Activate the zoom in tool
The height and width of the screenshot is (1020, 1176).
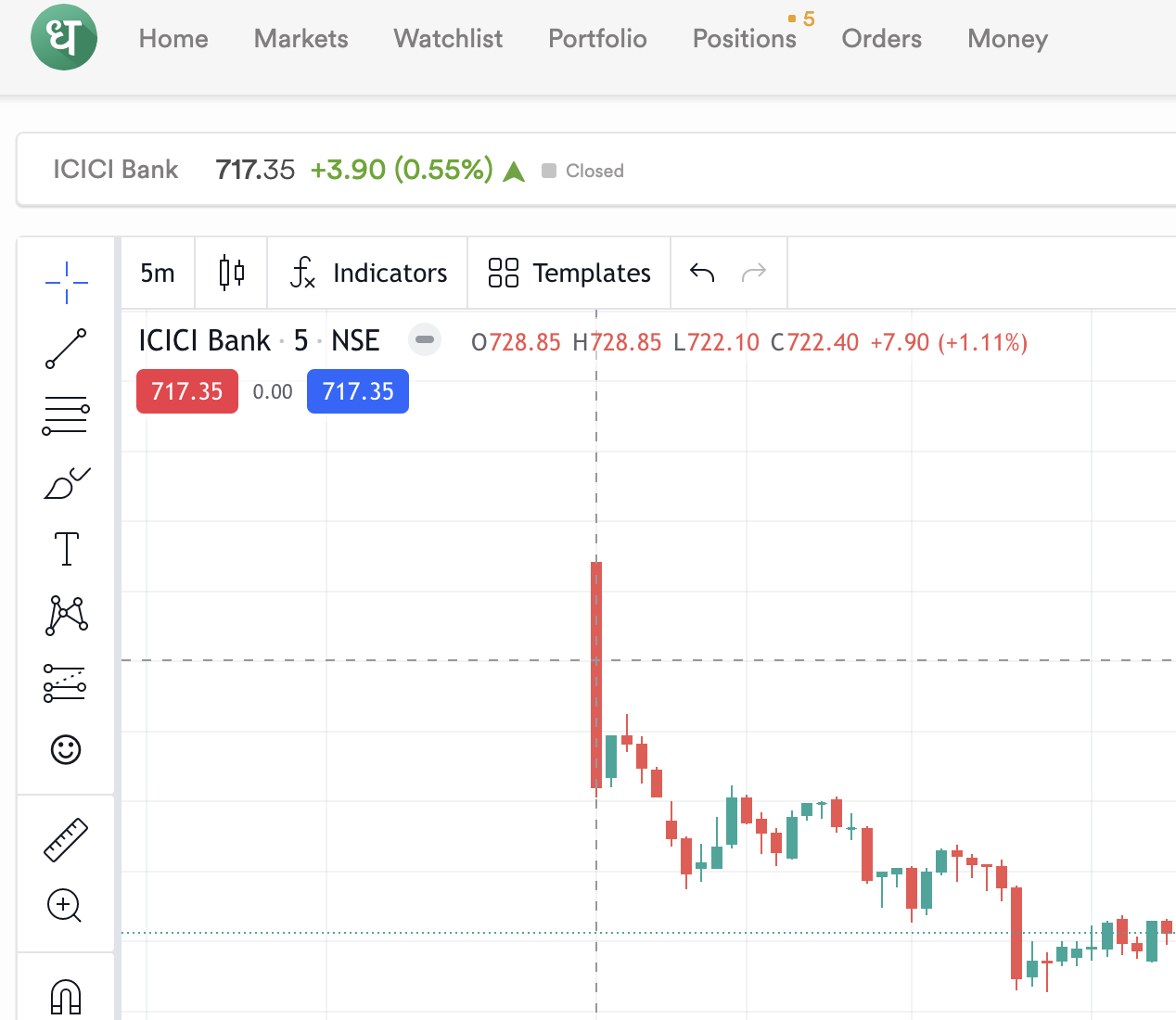(x=65, y=905)
